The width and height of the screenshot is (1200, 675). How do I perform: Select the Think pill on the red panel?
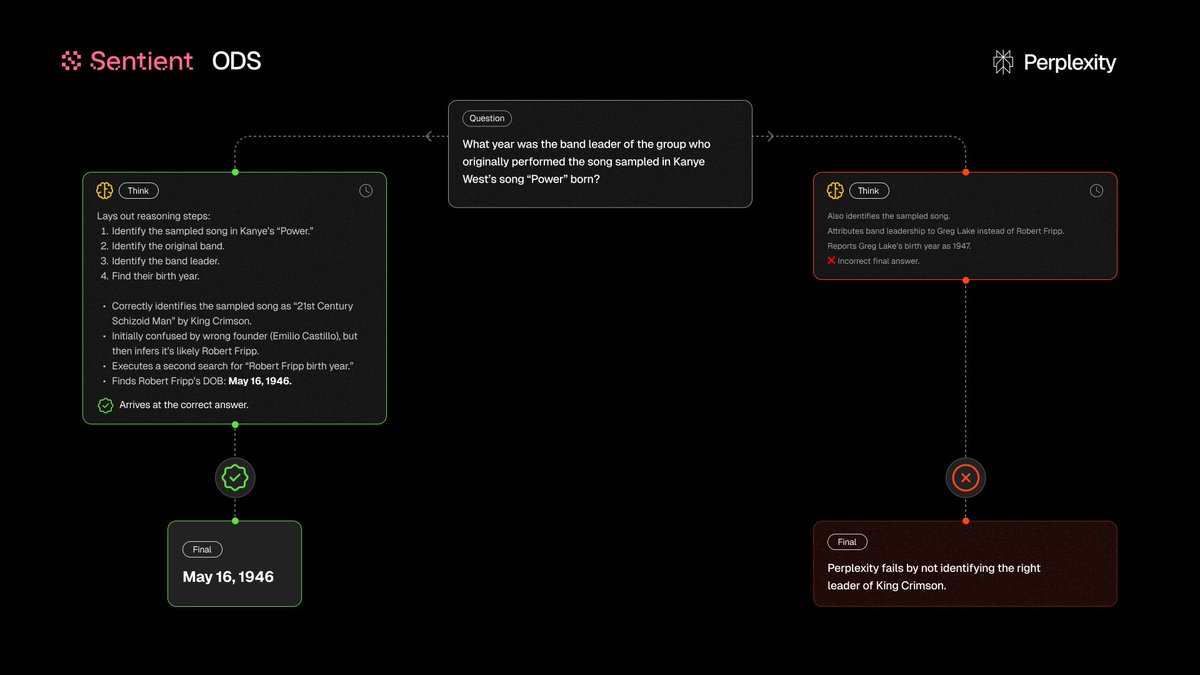tap(867, 190)
